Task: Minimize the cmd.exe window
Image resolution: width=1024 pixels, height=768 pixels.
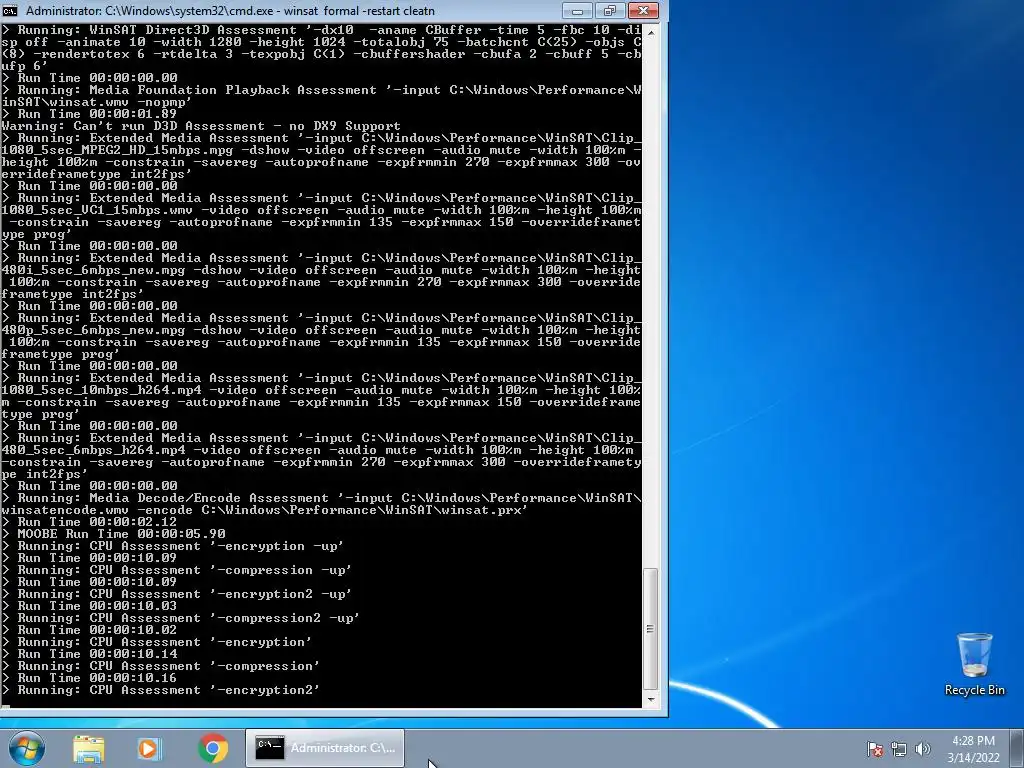Action: [577, 10]
